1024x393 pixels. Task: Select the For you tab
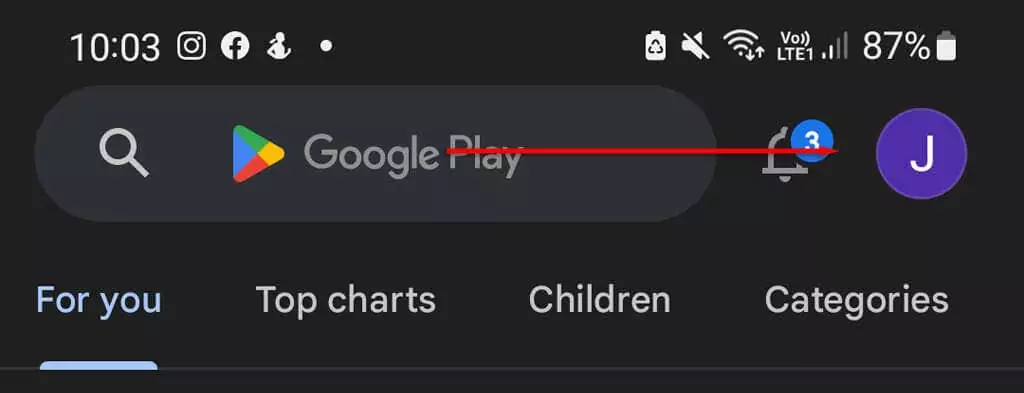click(99, 300)
